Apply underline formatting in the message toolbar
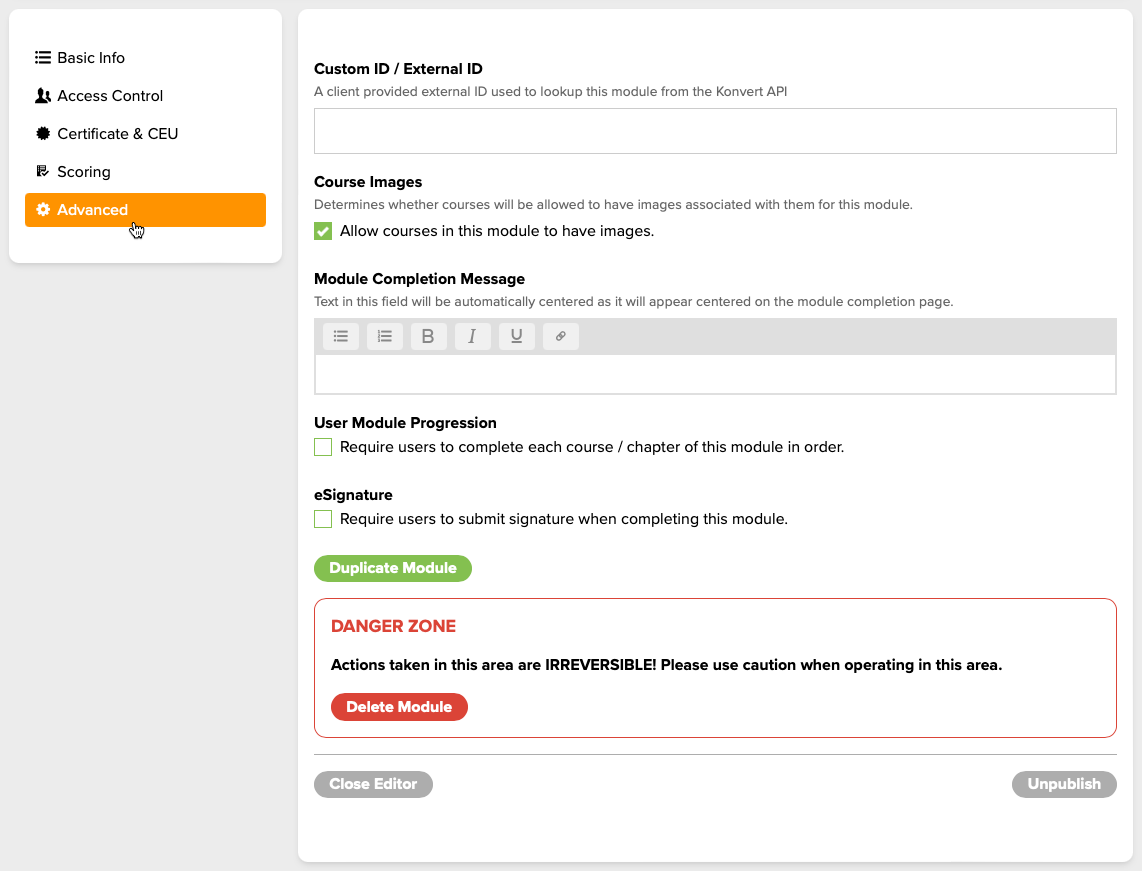 click(516, 336)
